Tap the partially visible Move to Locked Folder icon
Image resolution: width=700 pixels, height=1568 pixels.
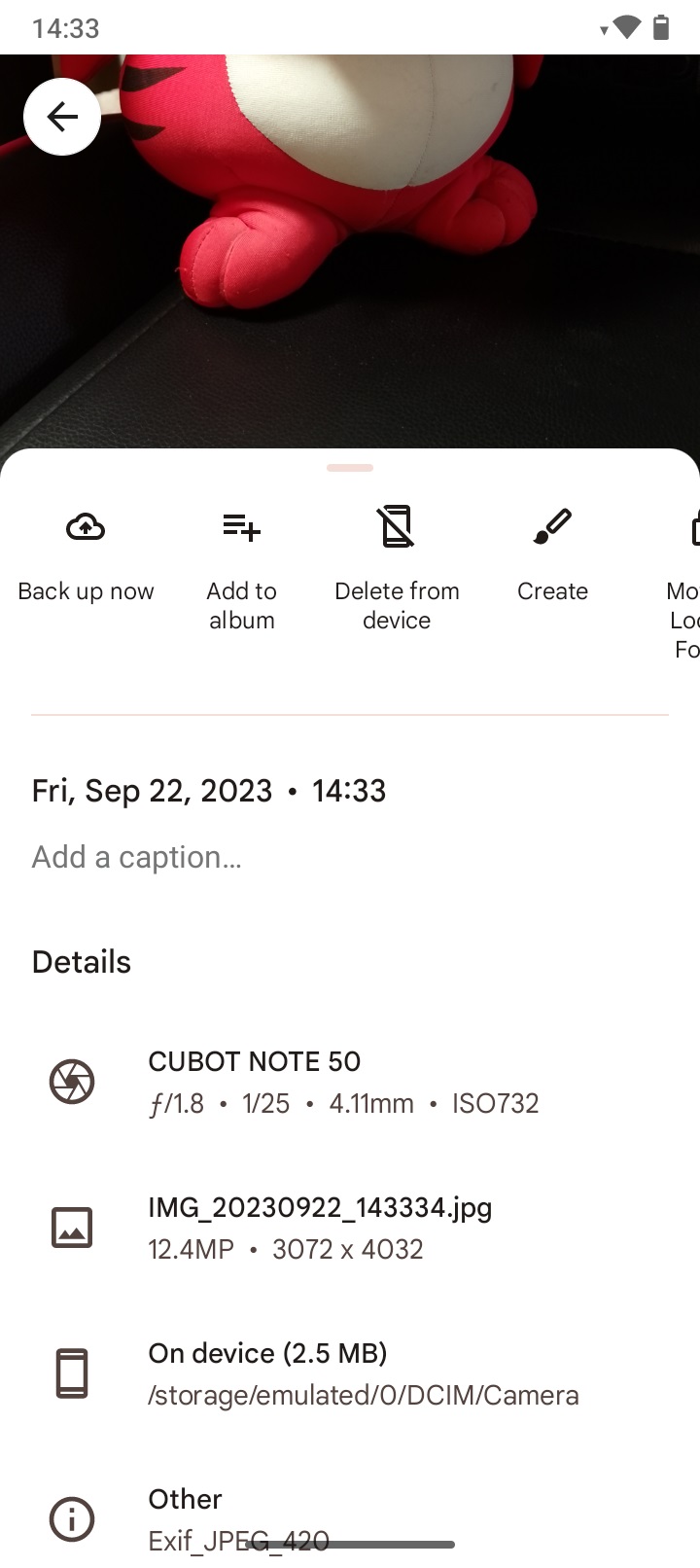(x=694, y=527)
